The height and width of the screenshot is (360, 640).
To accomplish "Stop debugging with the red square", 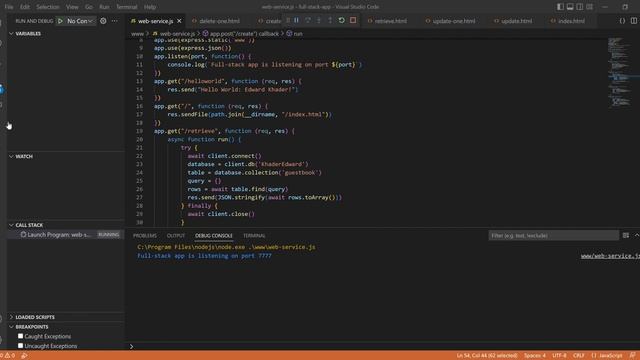I will [353, 20].
